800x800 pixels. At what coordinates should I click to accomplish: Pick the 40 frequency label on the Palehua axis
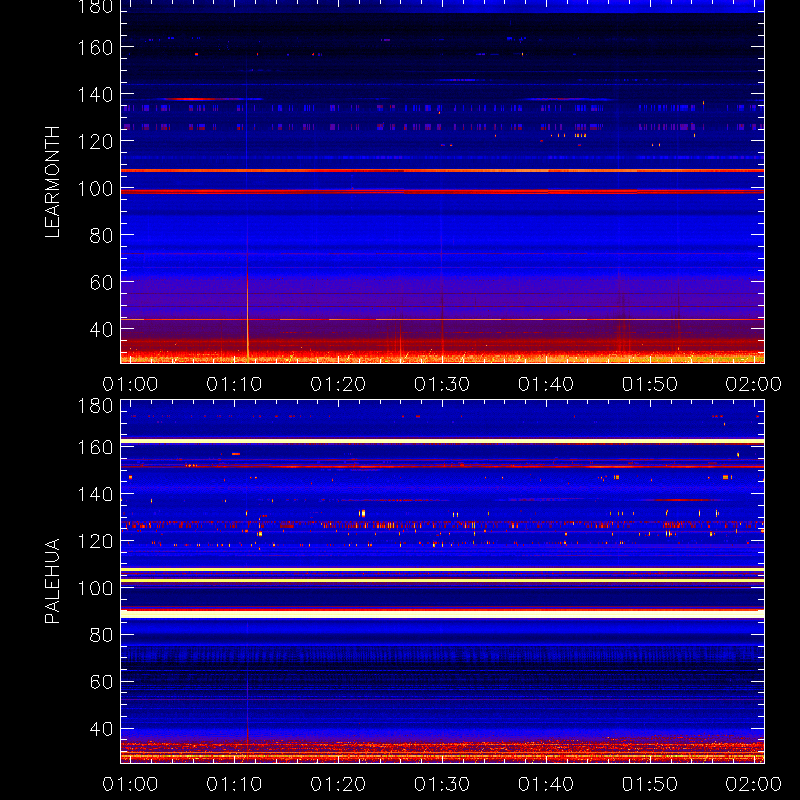click(101, 729)
